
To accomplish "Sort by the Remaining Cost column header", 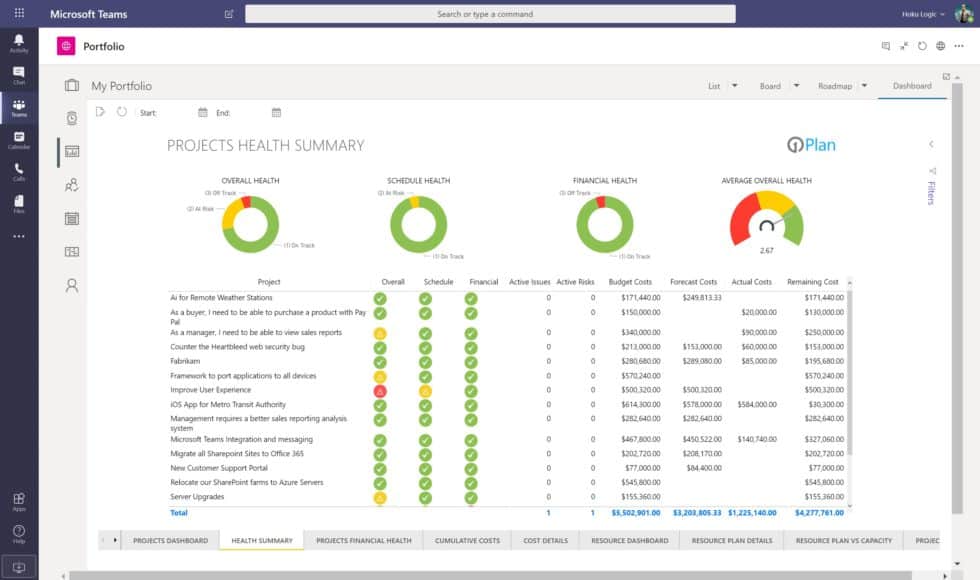I will tap(812, 282).
